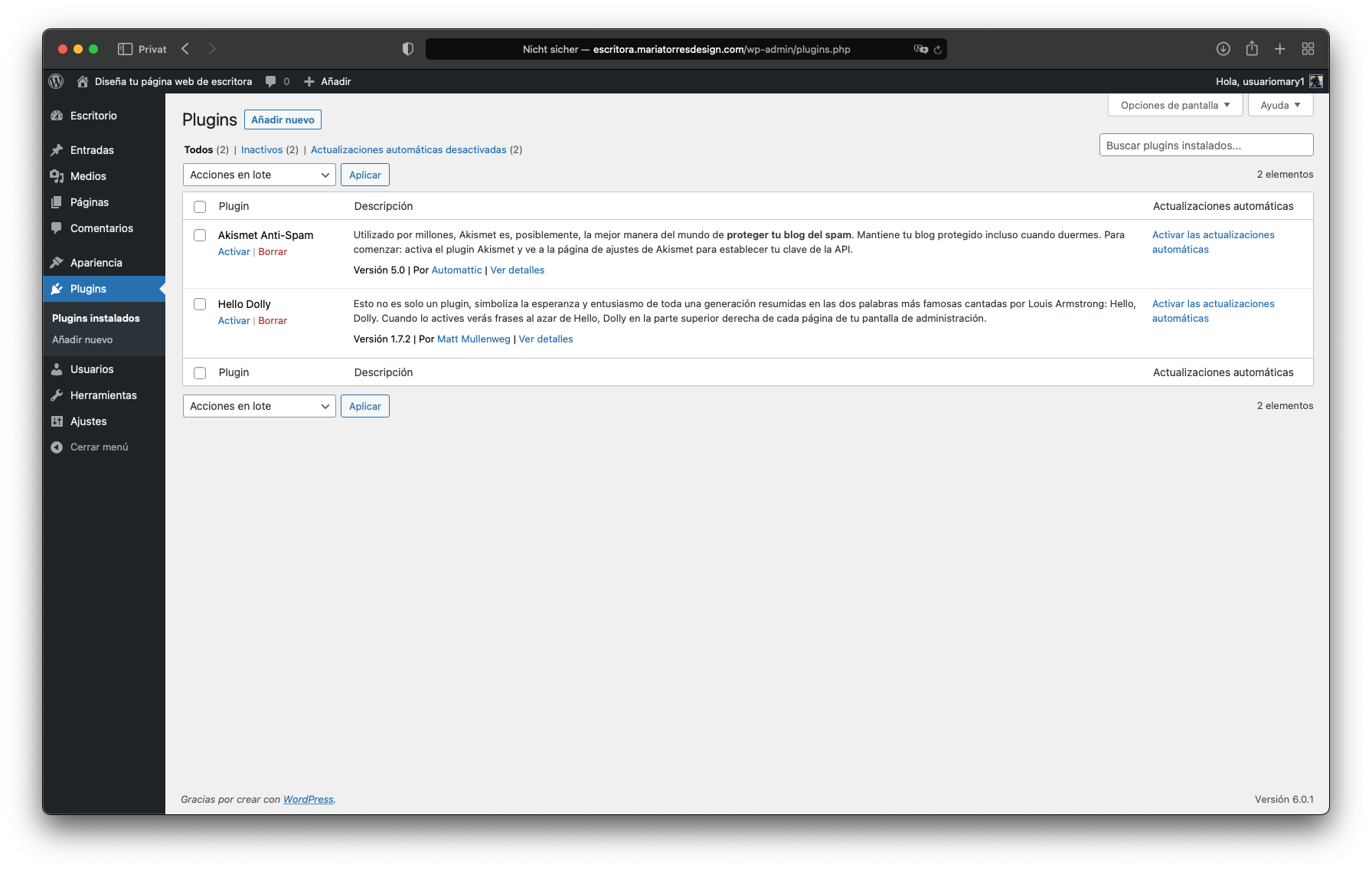Click the Apariencia paintbrush icon
Viewport: 1372px width, 871px height.
[x=57, y=263]
